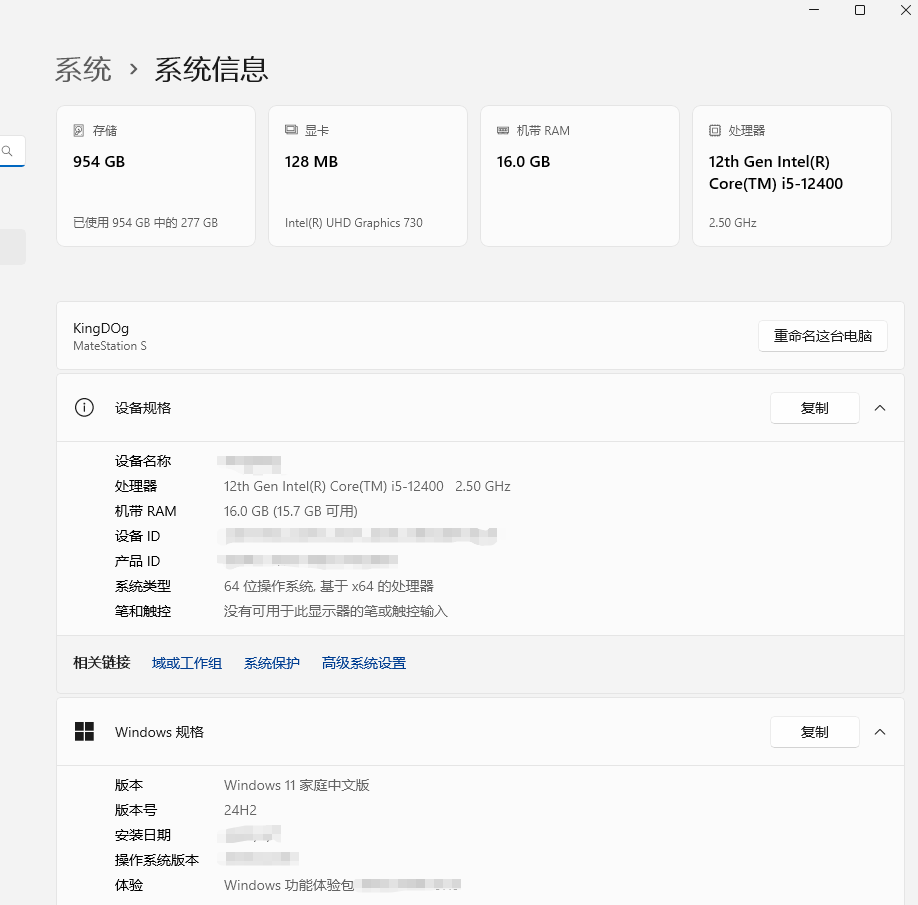
Task: Go back to 系统 in breadcrumb
Action: [83, 70]
